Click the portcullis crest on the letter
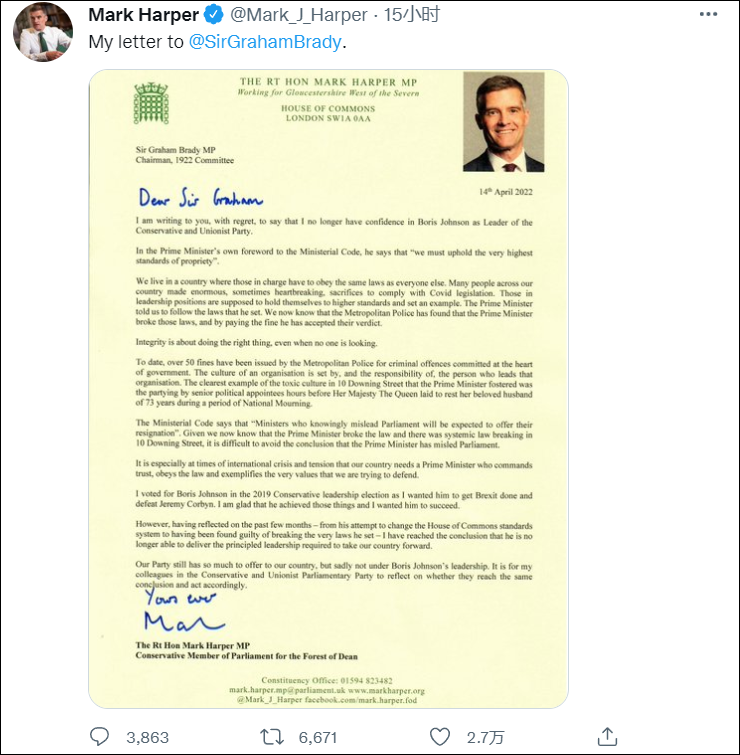 point(151,103)
